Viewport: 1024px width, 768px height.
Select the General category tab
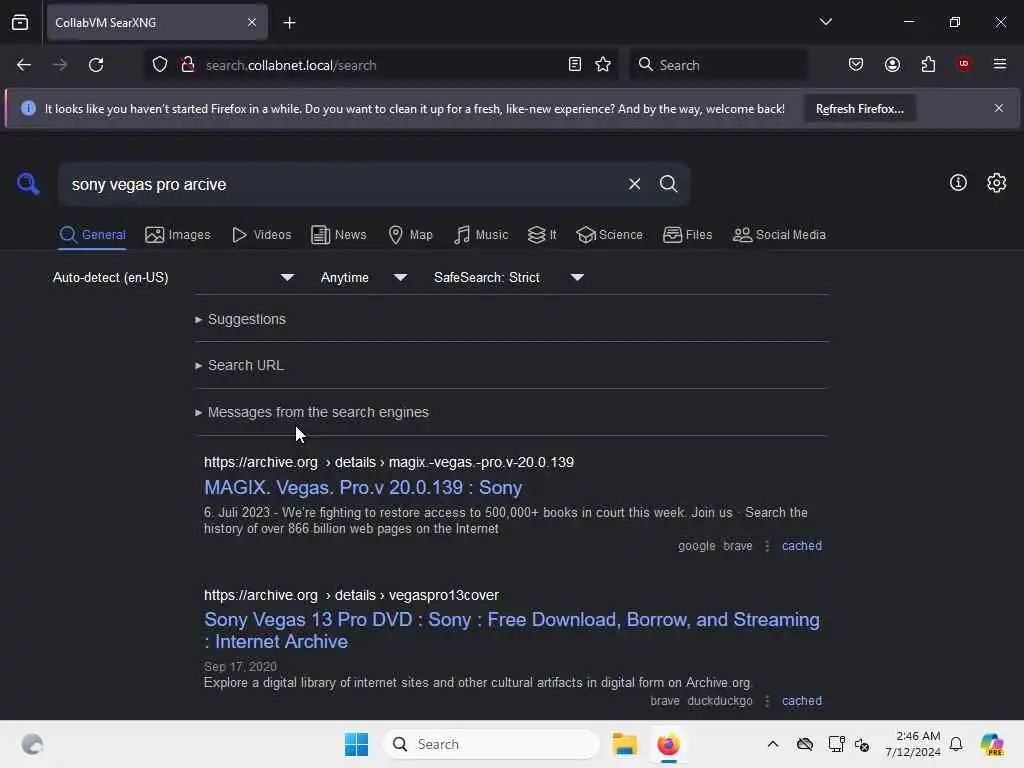click(x=92, y=235)
